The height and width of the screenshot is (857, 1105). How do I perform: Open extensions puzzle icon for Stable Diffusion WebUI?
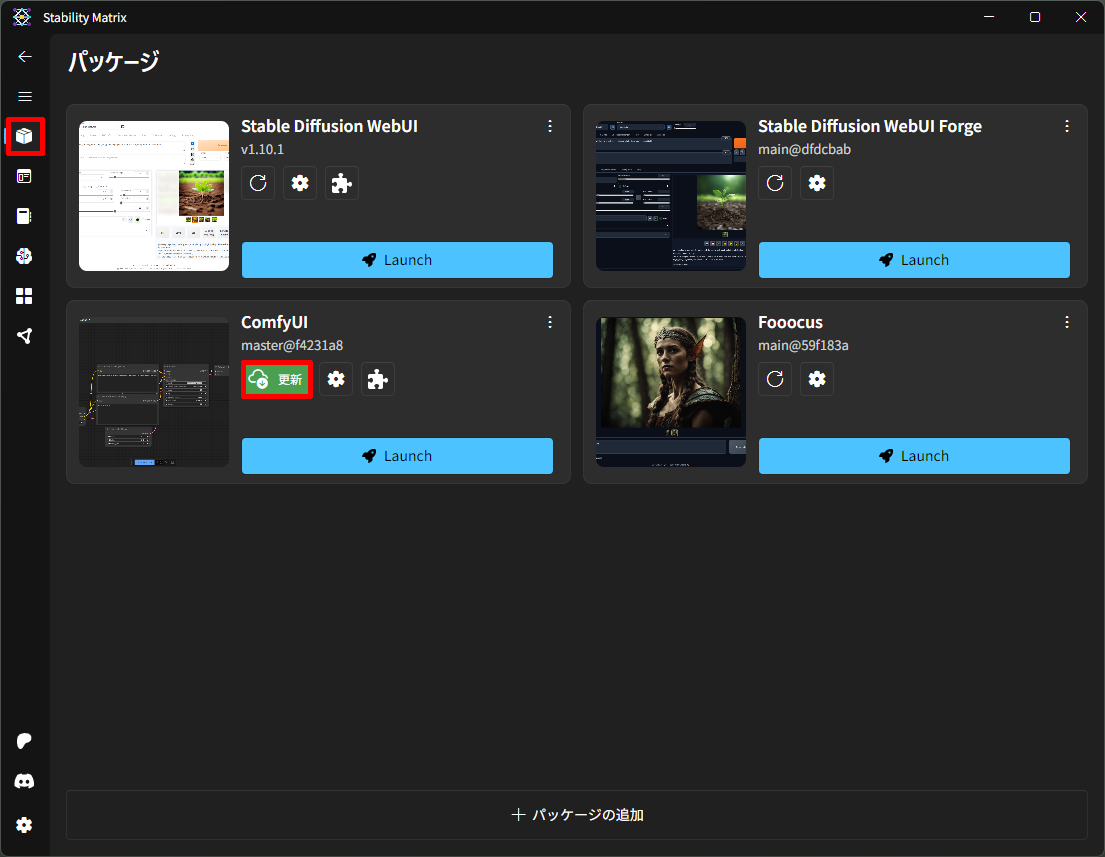(x=342, y=183)
